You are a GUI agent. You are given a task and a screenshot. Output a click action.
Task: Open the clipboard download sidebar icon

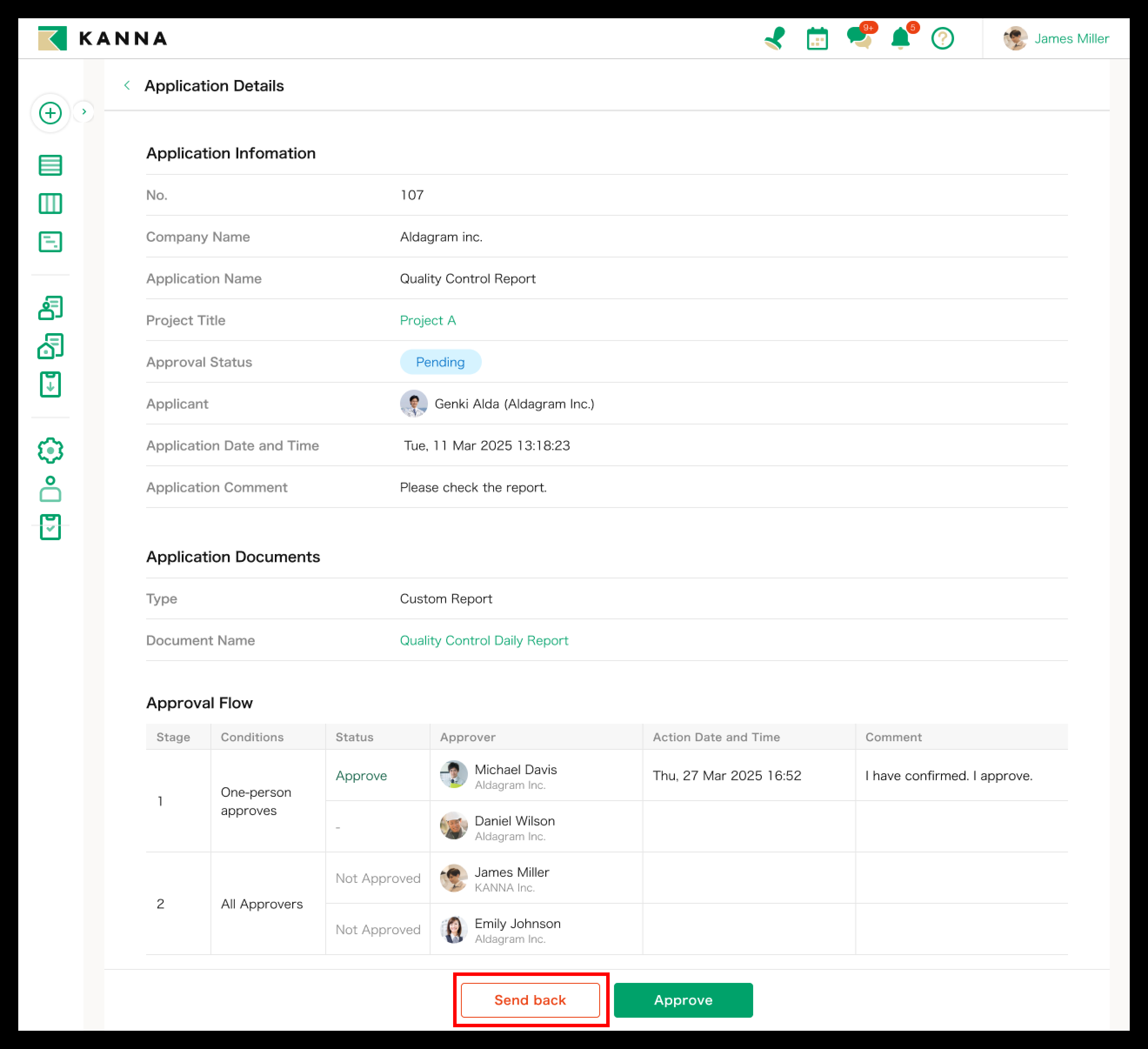pyautogui.click(x=51, y=384)
